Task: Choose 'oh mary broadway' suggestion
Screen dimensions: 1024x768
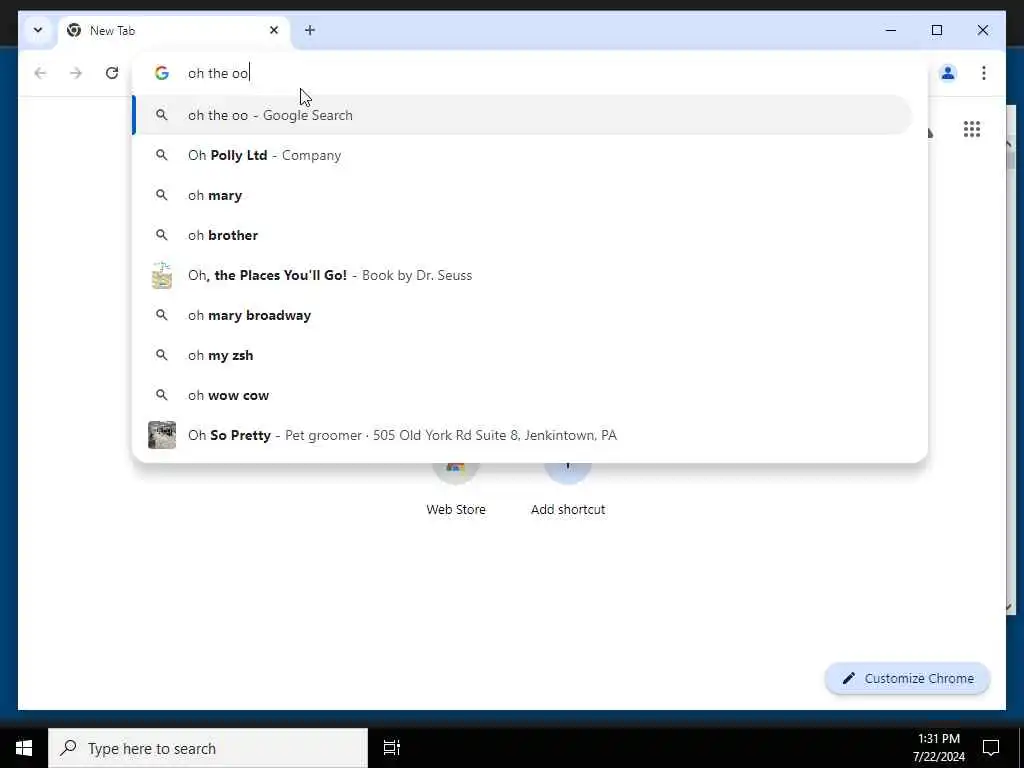Action: pos(522,315)
